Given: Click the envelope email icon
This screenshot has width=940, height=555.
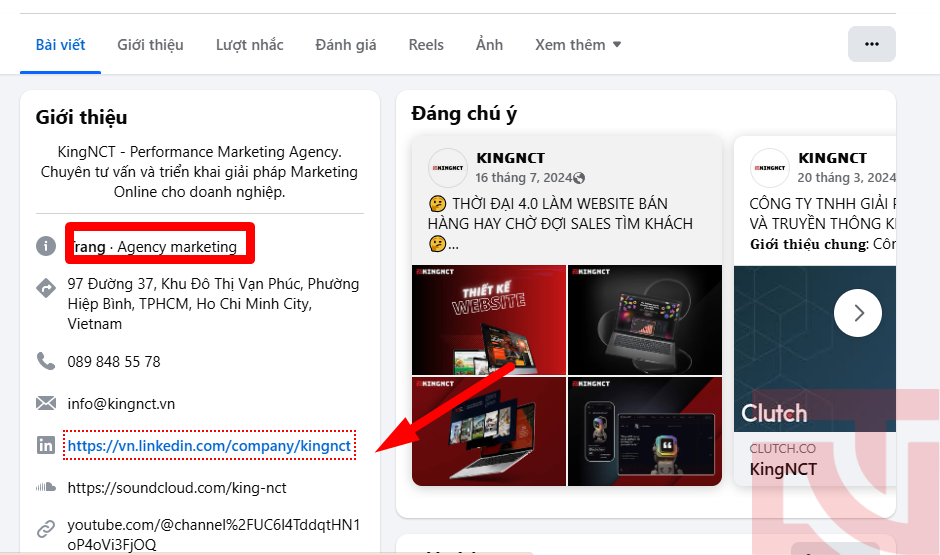Looking at the screenshot, I should click(46, 403).
